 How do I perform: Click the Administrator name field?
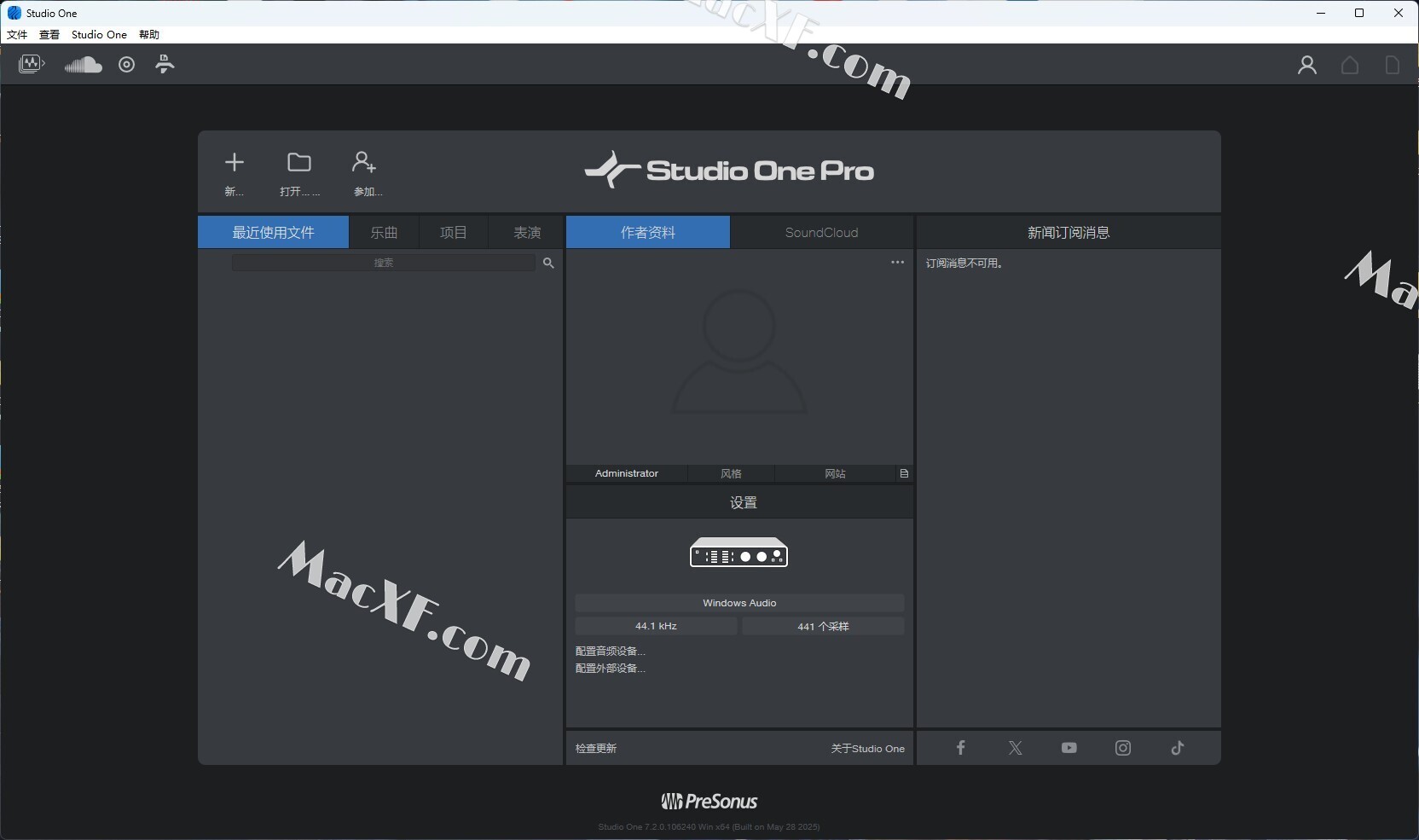coord(627,473)
